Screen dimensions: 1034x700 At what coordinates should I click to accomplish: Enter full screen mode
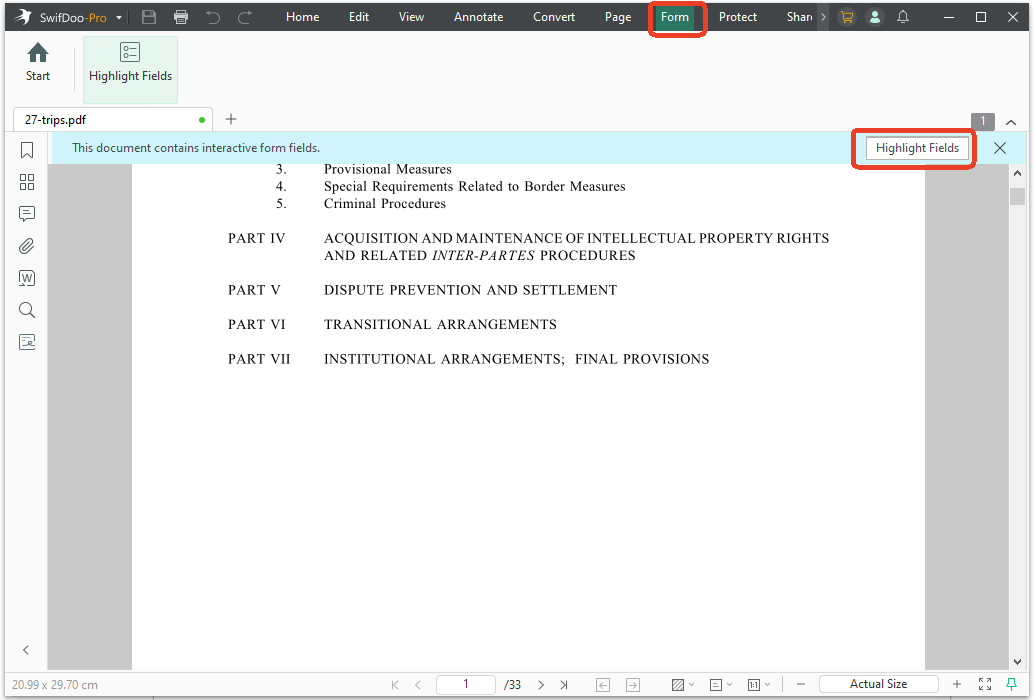pos(985,684)
